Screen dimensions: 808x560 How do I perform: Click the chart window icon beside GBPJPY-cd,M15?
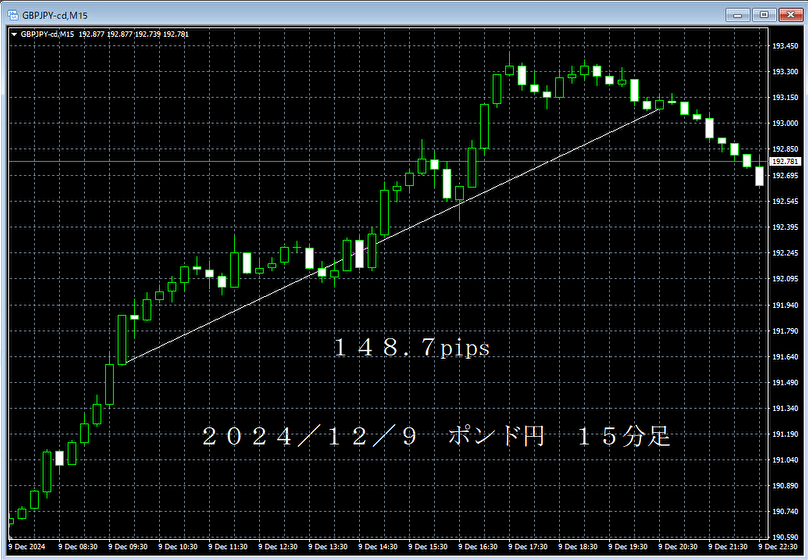[12, 15]
